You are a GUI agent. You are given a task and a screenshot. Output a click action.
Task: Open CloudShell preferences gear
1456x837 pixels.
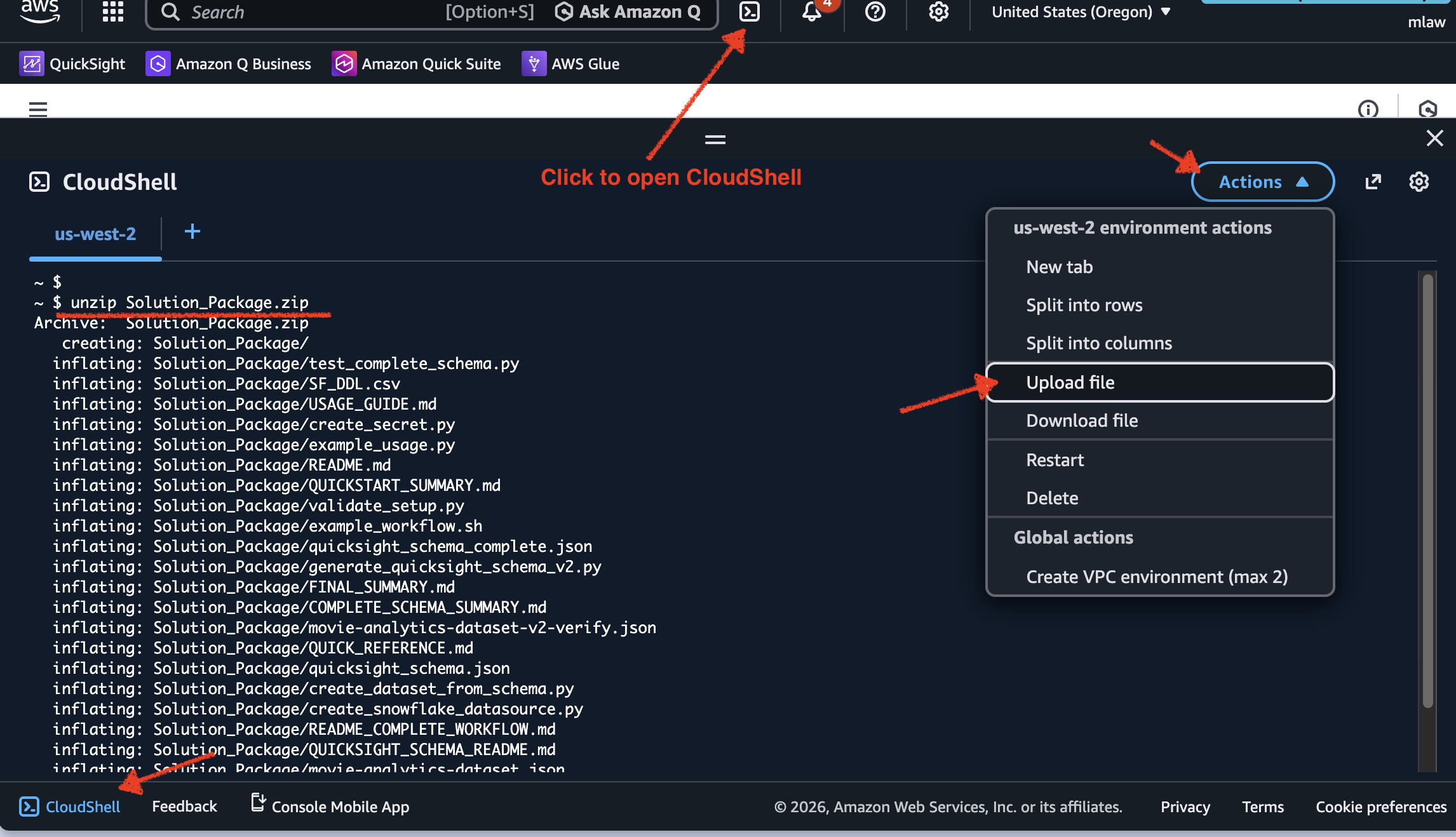pyautogui.click(x=1419, y=182)
